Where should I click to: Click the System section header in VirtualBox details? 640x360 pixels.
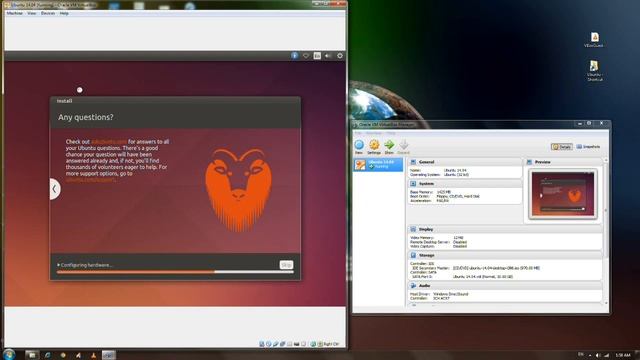click(465, 184)
